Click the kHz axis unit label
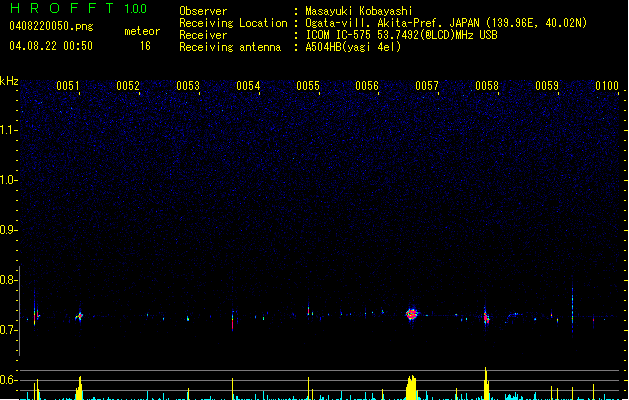The image size is (629, 400). click(x=9, y=81)
